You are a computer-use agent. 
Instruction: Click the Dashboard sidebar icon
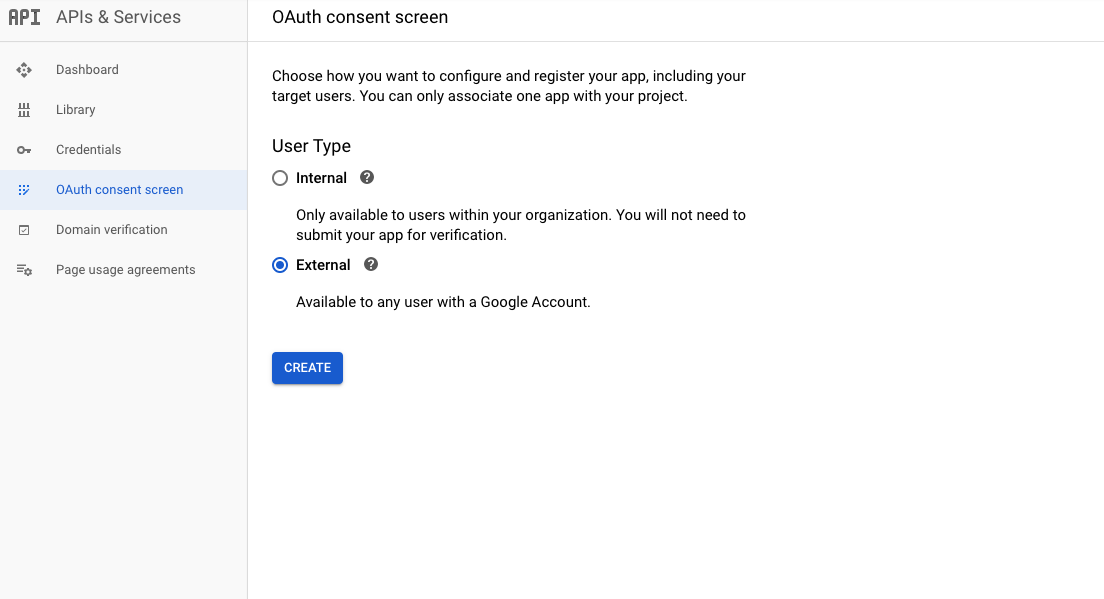(24, 70)
